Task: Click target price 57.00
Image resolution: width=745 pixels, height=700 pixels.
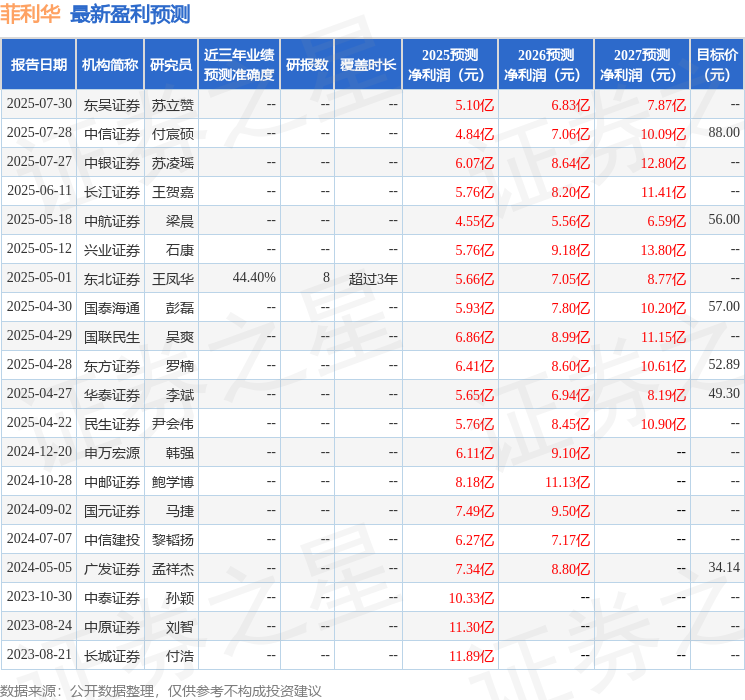Action: coord(724,307)
